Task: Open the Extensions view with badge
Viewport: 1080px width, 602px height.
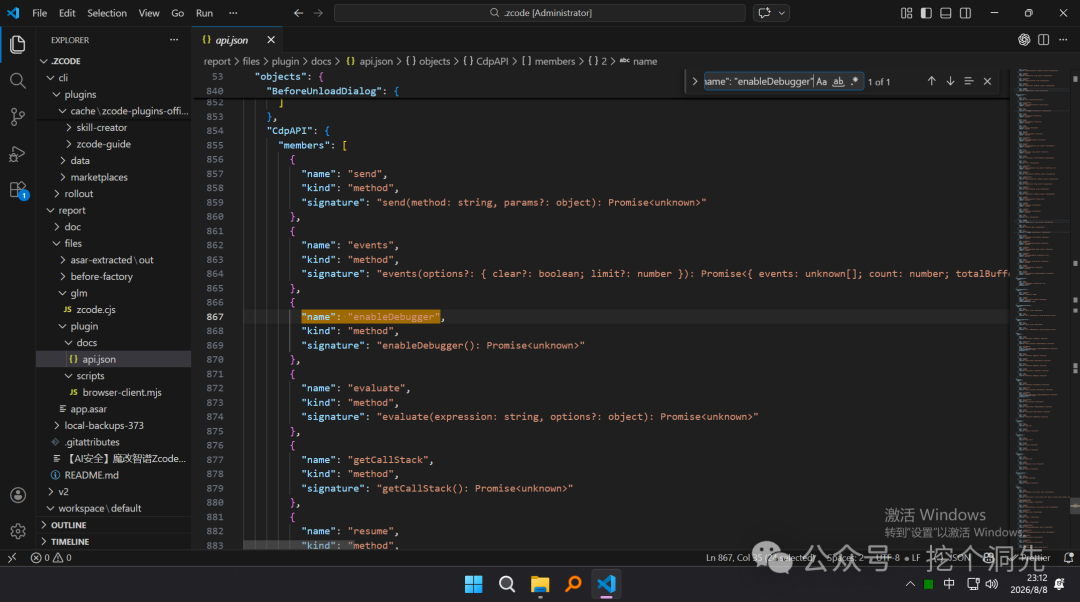Action: pos(18,190)
